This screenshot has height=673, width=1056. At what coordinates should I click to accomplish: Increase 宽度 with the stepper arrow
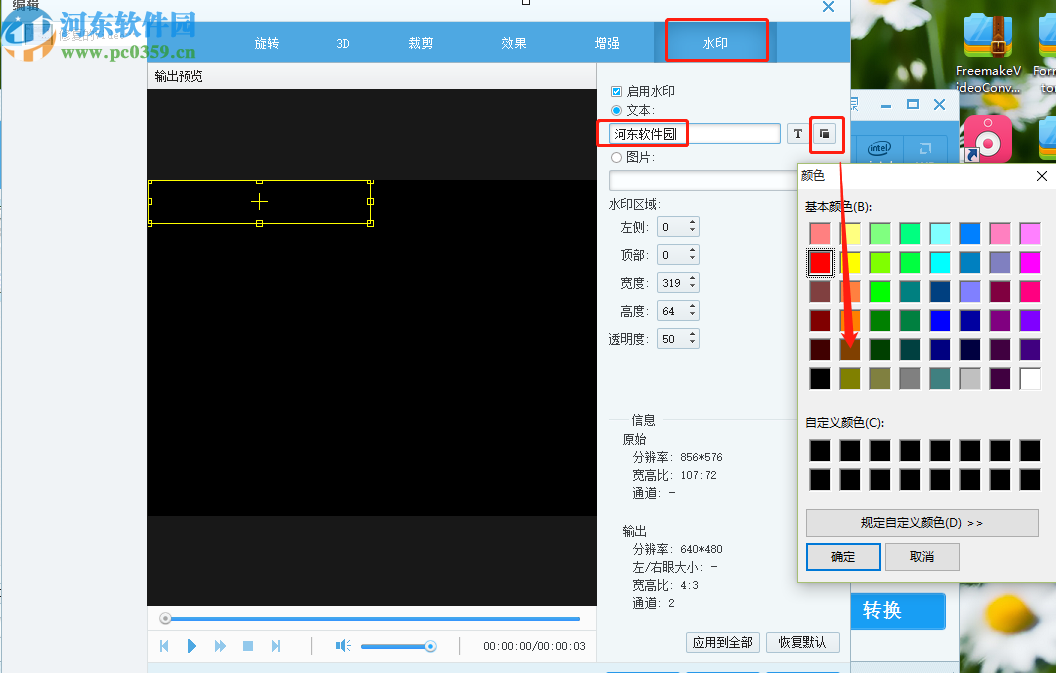pyautogui.click(x=694, y=278)
